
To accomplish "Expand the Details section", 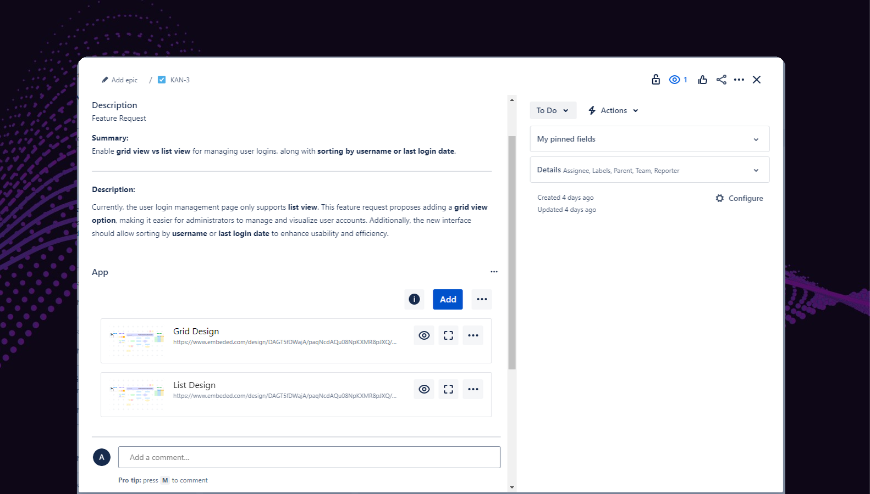I will (649, 170).
